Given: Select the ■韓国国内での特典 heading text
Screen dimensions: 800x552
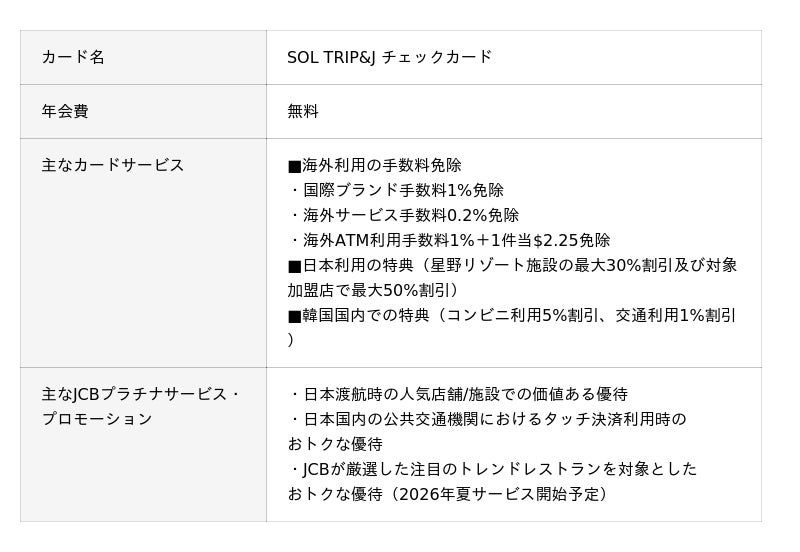Looking at the screenshot, I should tap(353, 315).
